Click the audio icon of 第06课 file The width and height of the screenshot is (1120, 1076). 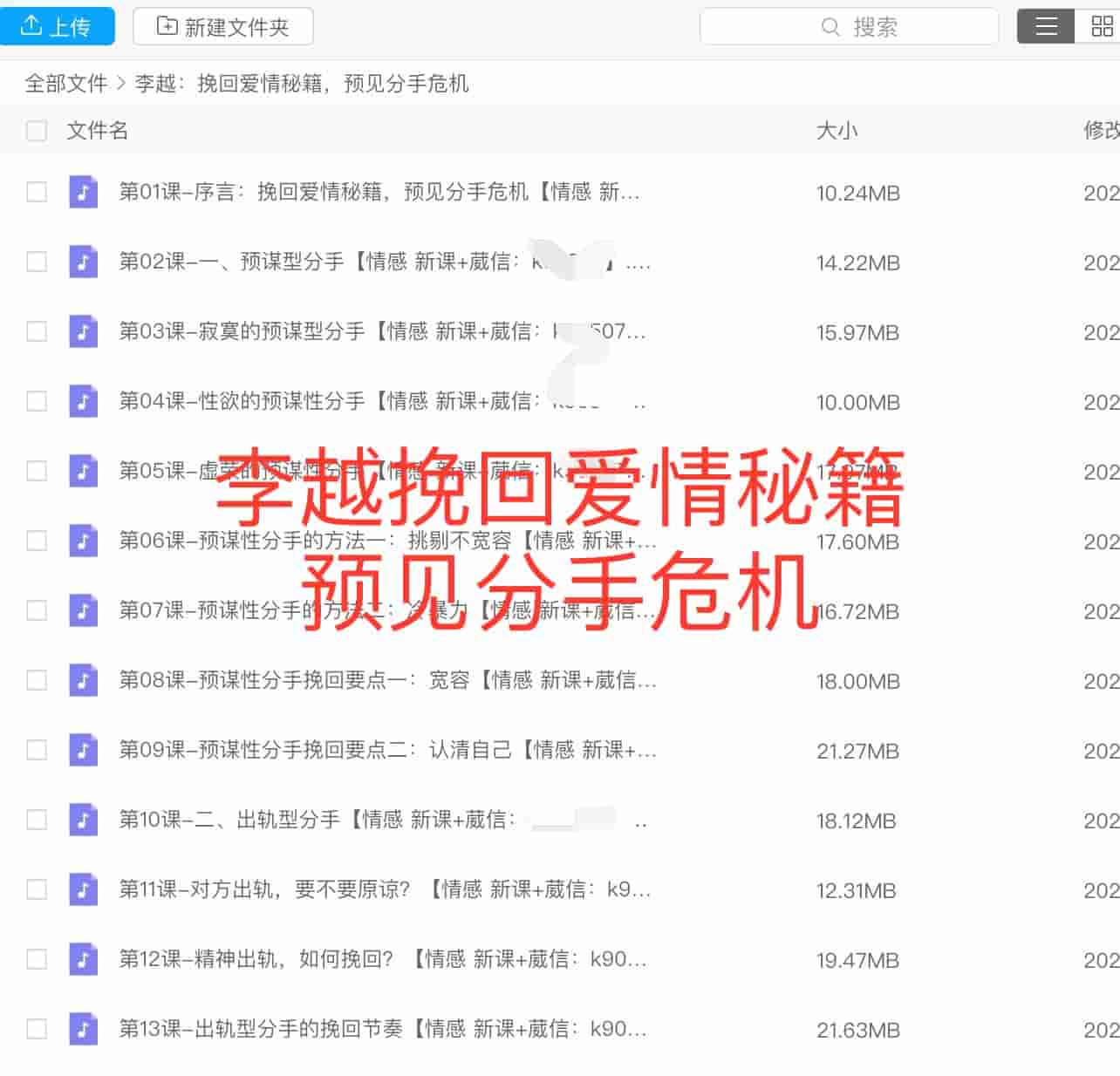point(83,541)
